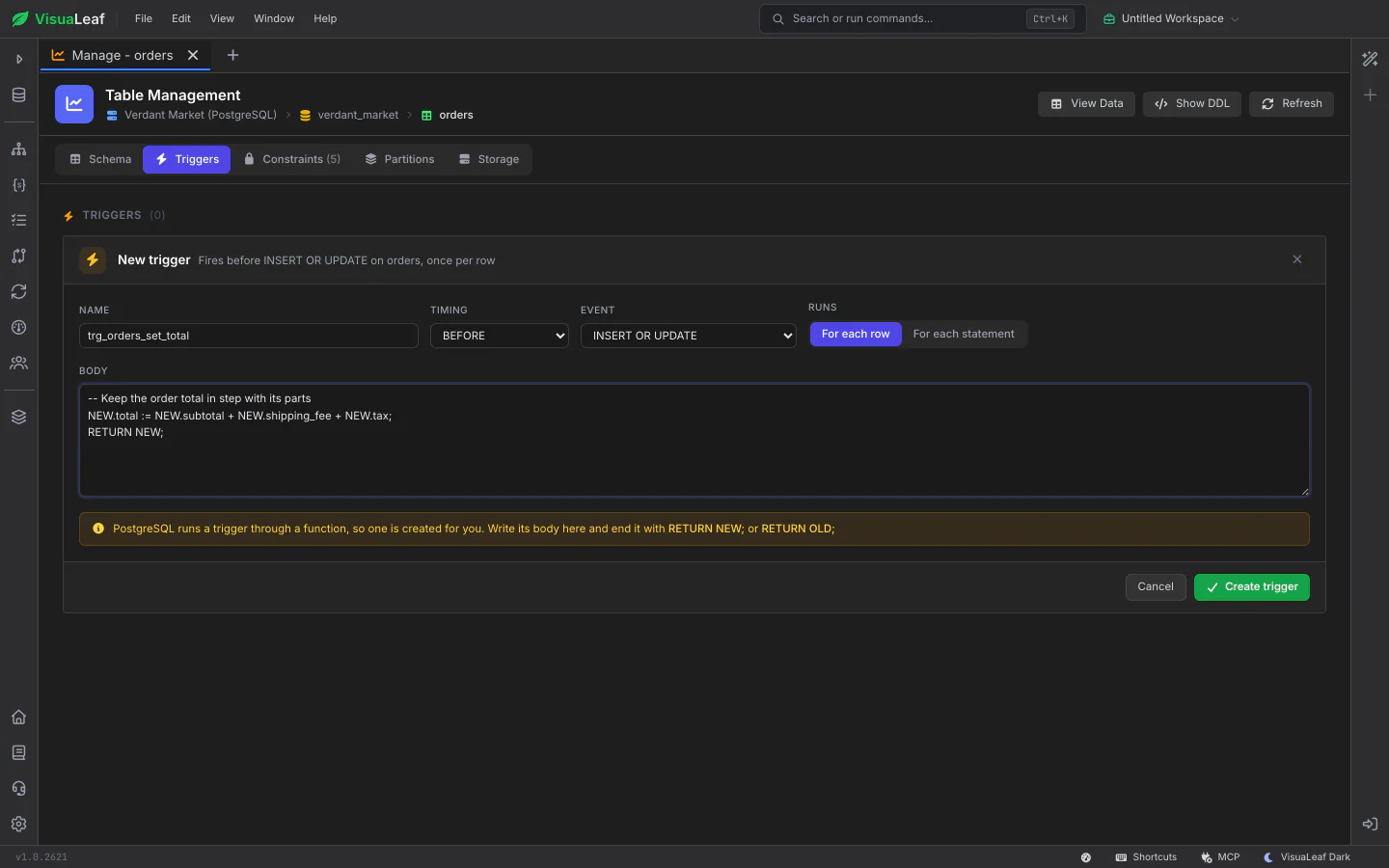Click the circular sync arrows sidebar icon
The height and width of the screenshot is (868, 1389).
pyautogui.click(x=18, y=292)
